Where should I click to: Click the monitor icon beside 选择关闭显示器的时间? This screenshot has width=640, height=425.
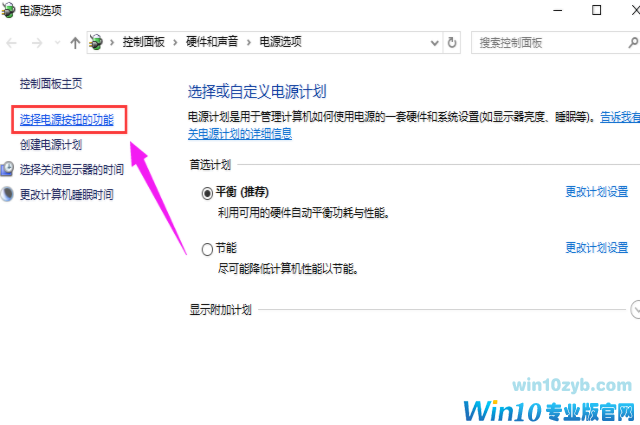[7, 169]
